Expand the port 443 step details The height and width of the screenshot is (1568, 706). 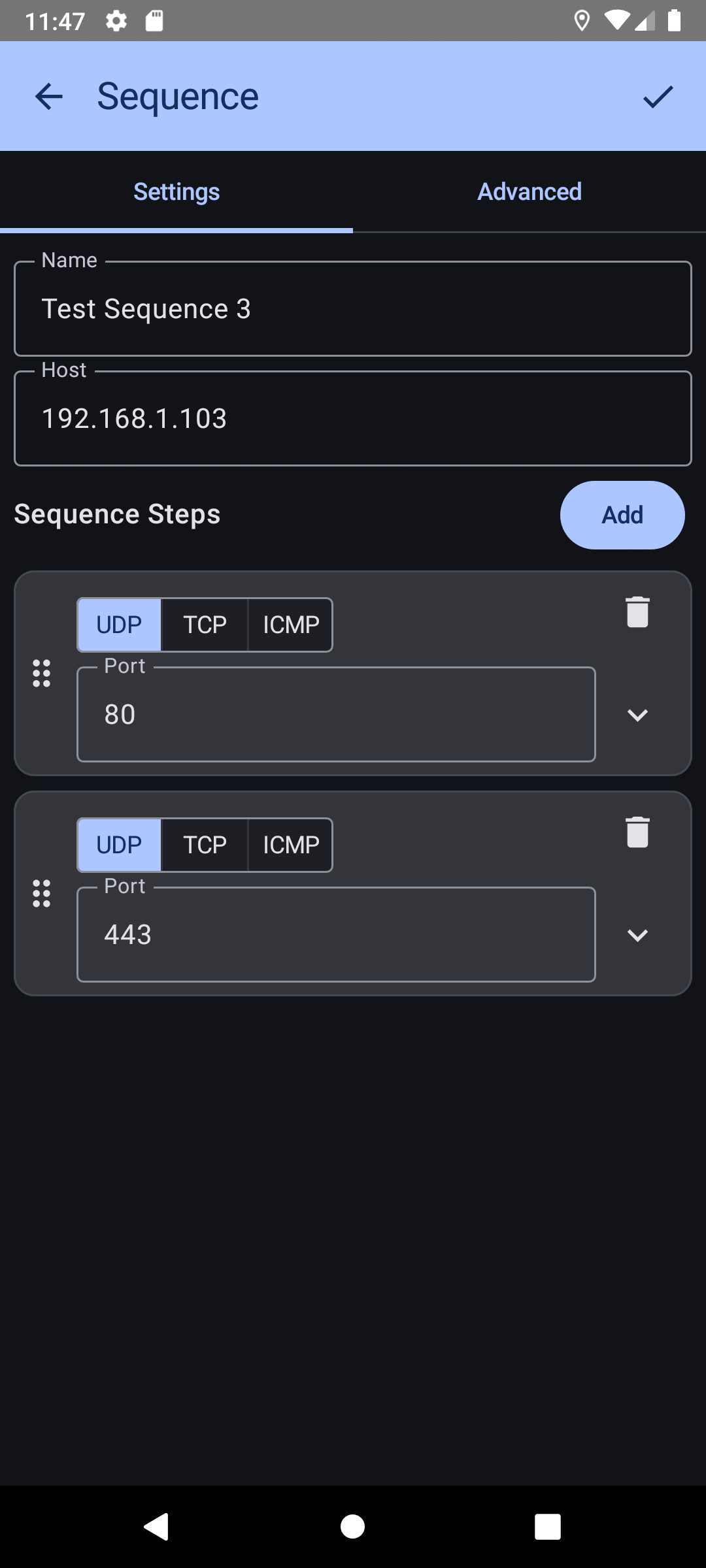pyautogui.click(x=637, y=936)
